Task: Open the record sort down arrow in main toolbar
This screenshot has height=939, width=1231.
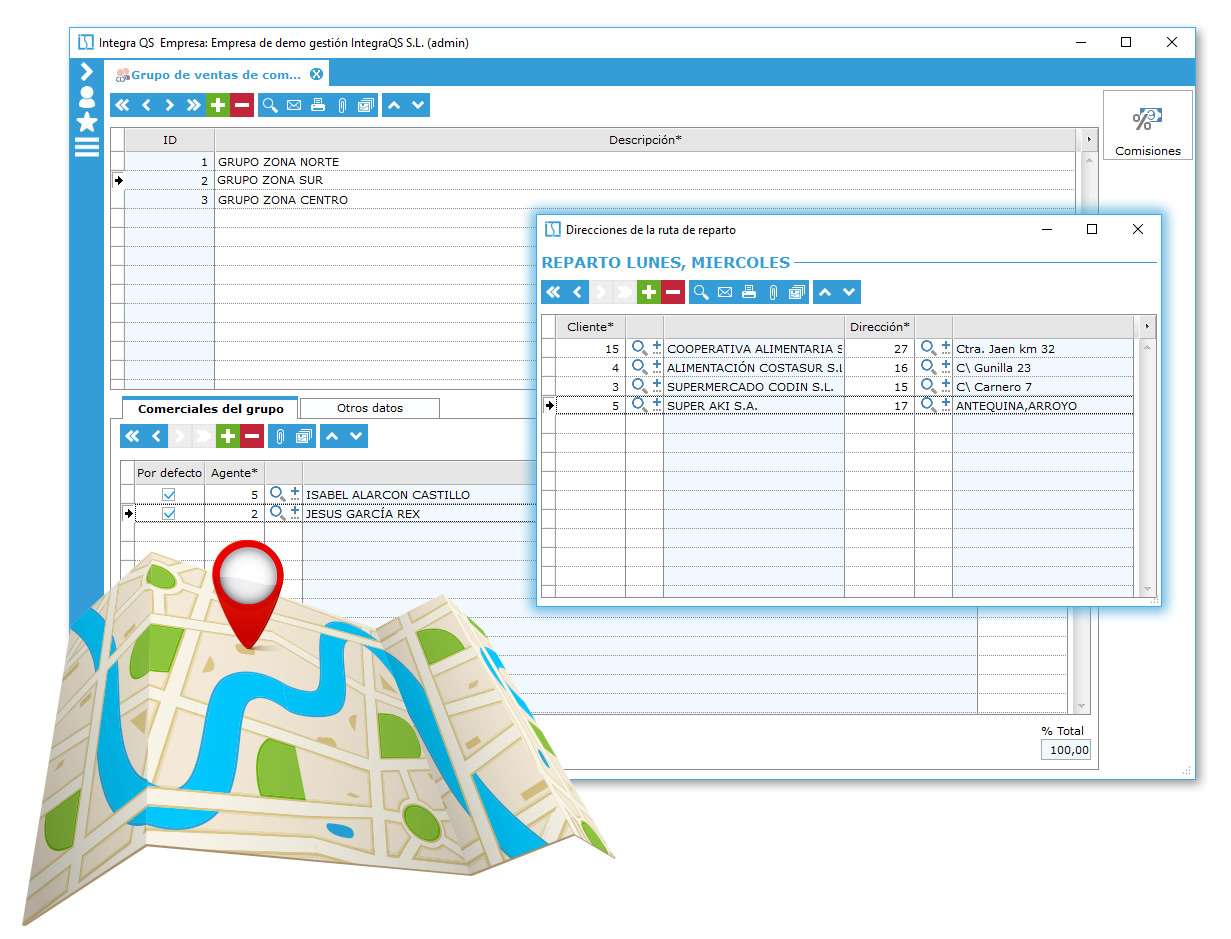Action: pyautogui.click(x=415, y=105)
